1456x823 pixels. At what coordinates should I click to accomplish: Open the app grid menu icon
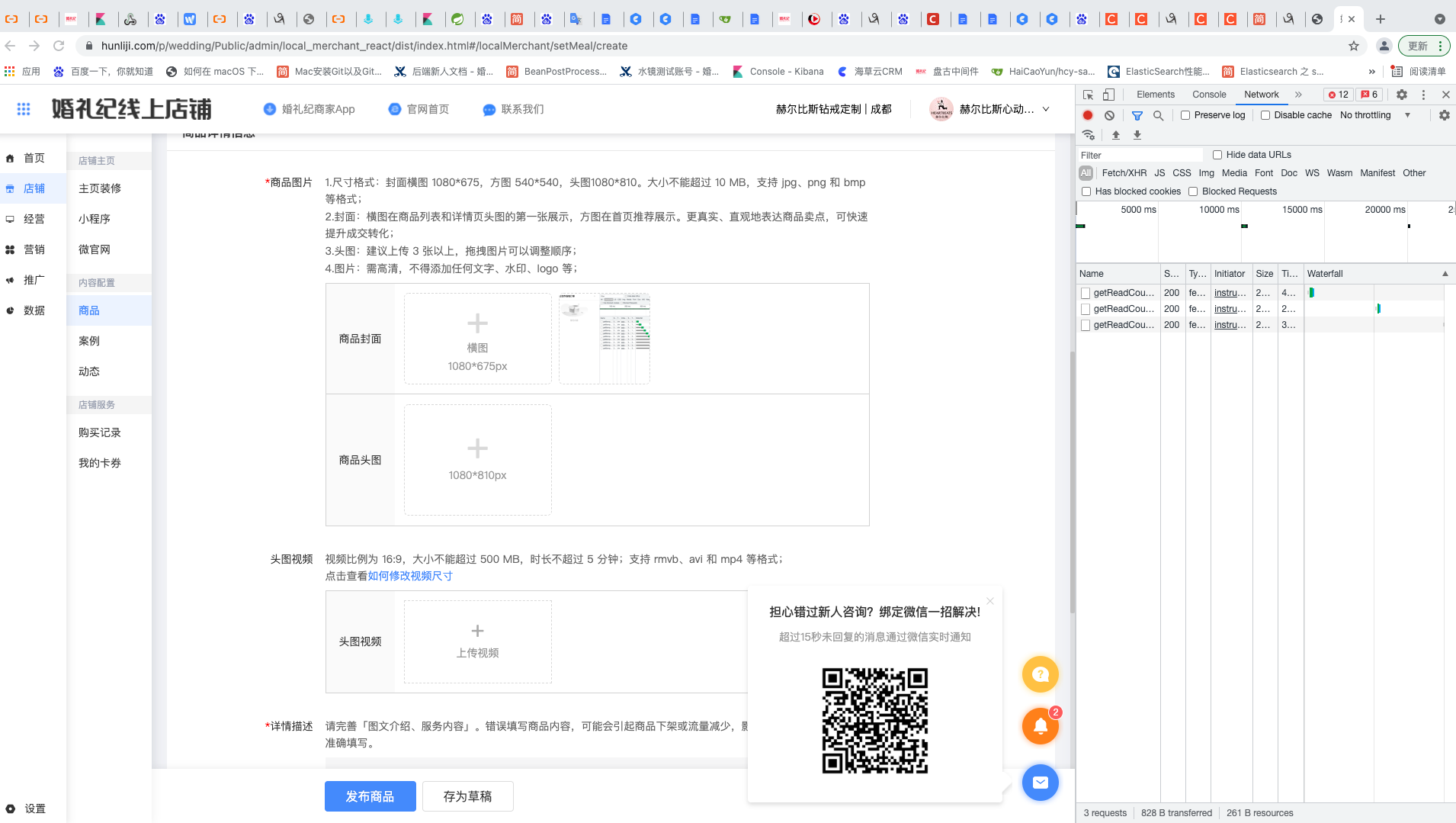[x=24, y=109]
